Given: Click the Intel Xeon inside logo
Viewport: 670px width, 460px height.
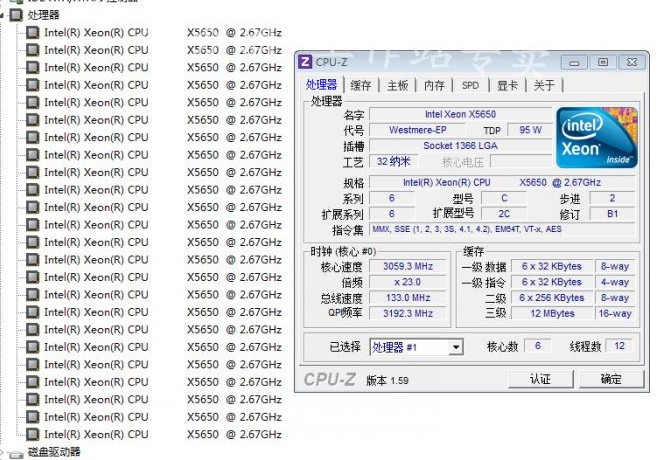Looking at the screenshot, I should (x=597, y=138).
